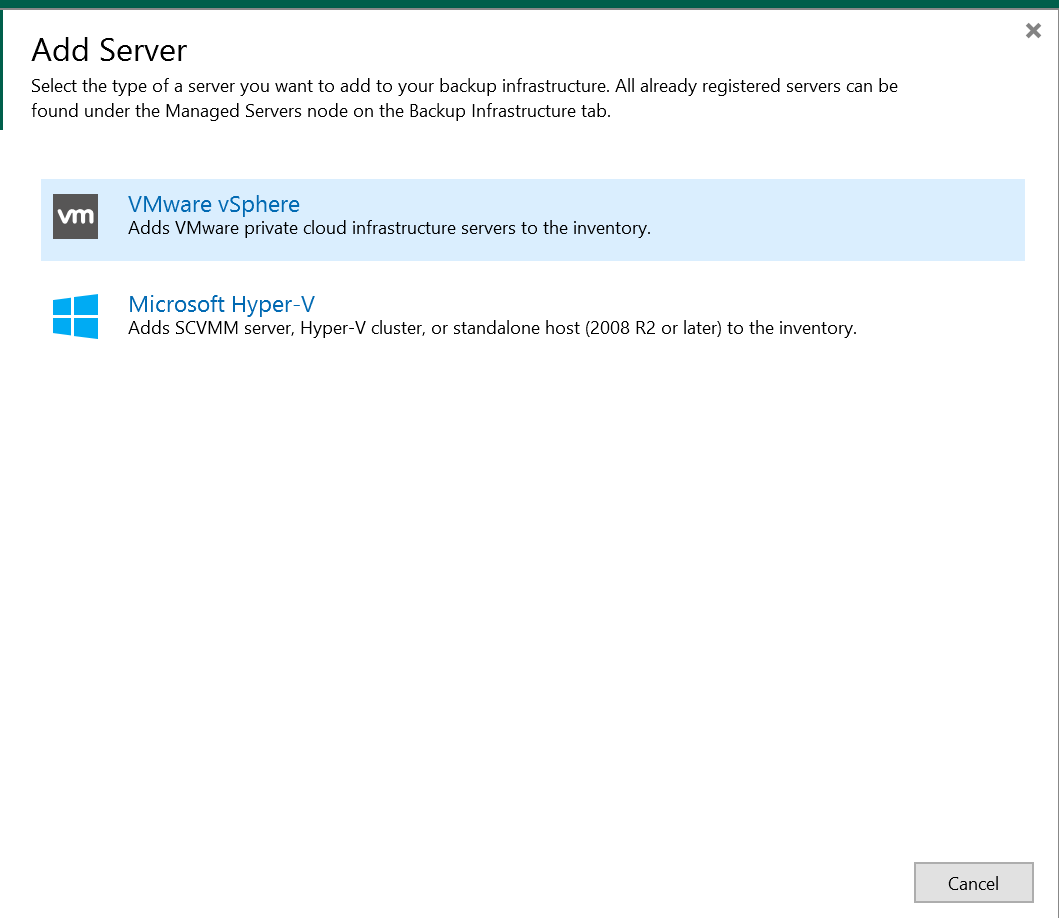1059x918 pixels.
Task: Close the Add Server dialog with X
Action: (1033, 31)
